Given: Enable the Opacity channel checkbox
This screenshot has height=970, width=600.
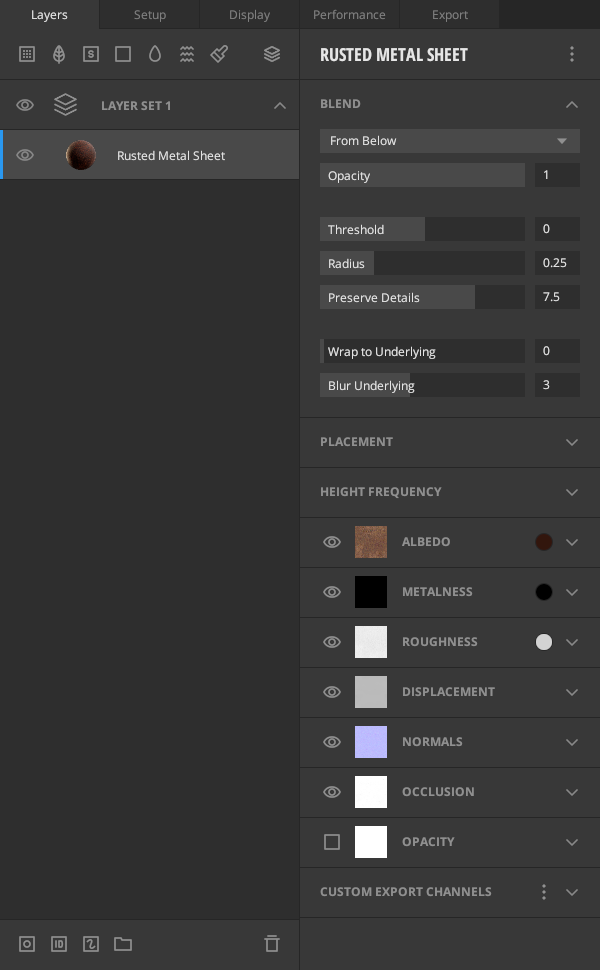Looking at the screenshot, I should (332, 842).
